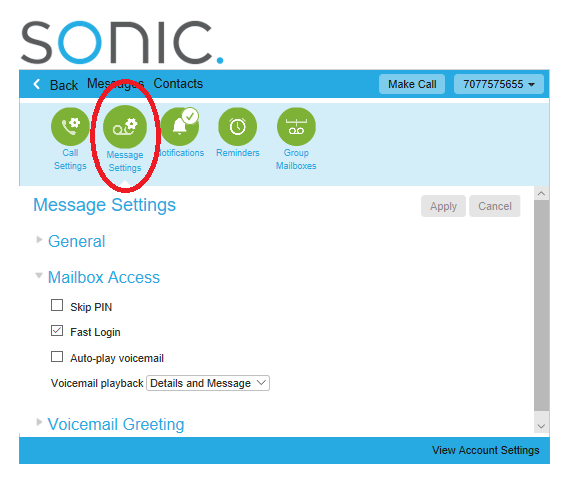
Task: Open View Account Settings link
Action: click(x=486, y=450)
